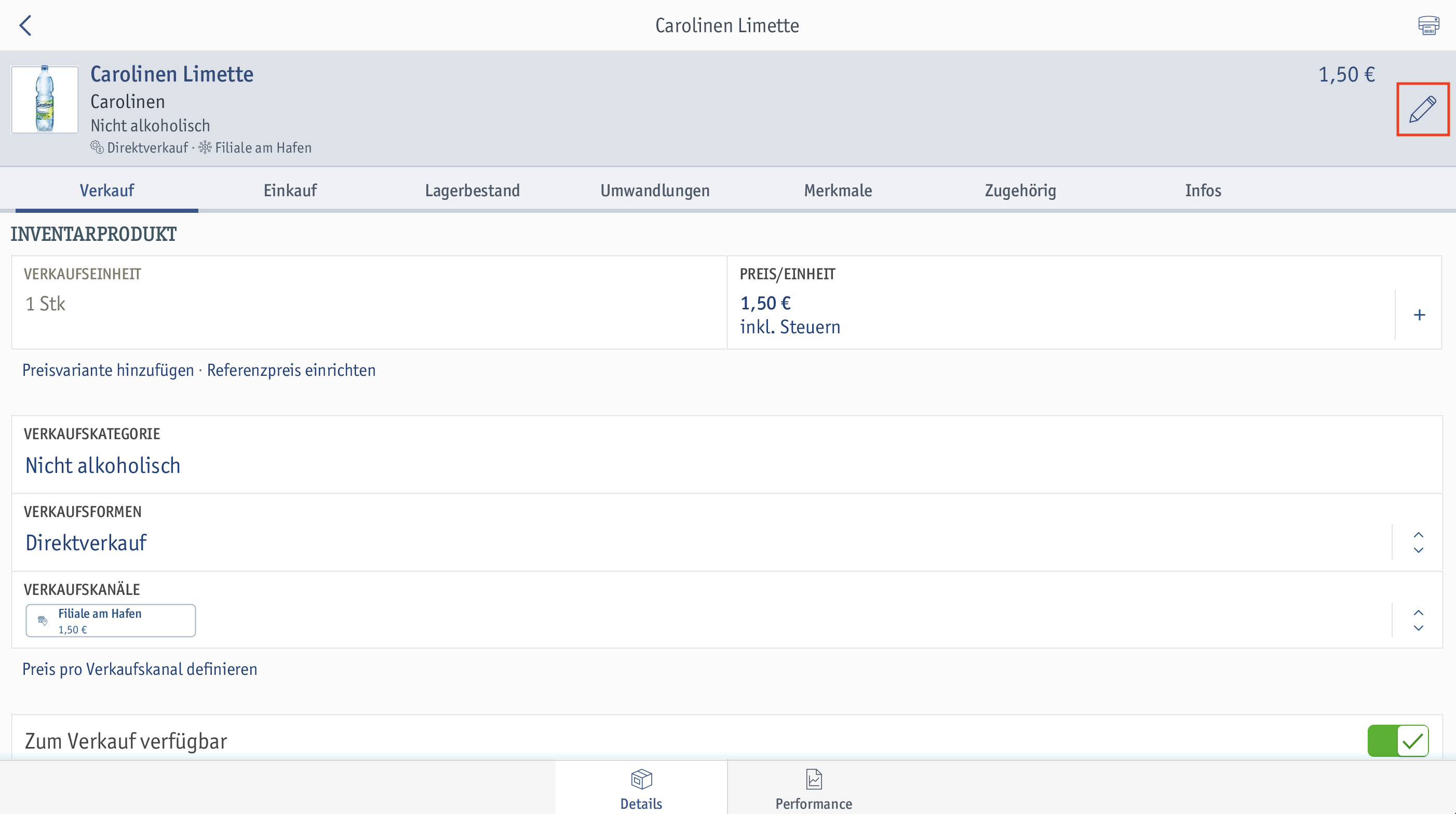The image size is (1456, 814).
Task: Click 'Preis pro Verkaufskanal definieren' link
Action: (x=140, y=669)
